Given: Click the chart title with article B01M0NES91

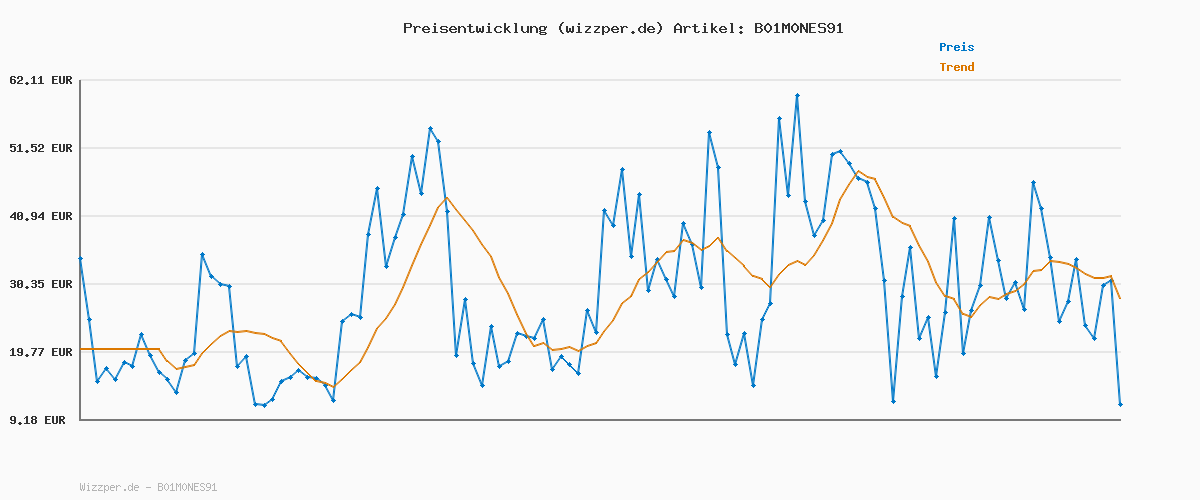Looking at the screenshot, I should (623, 28).
